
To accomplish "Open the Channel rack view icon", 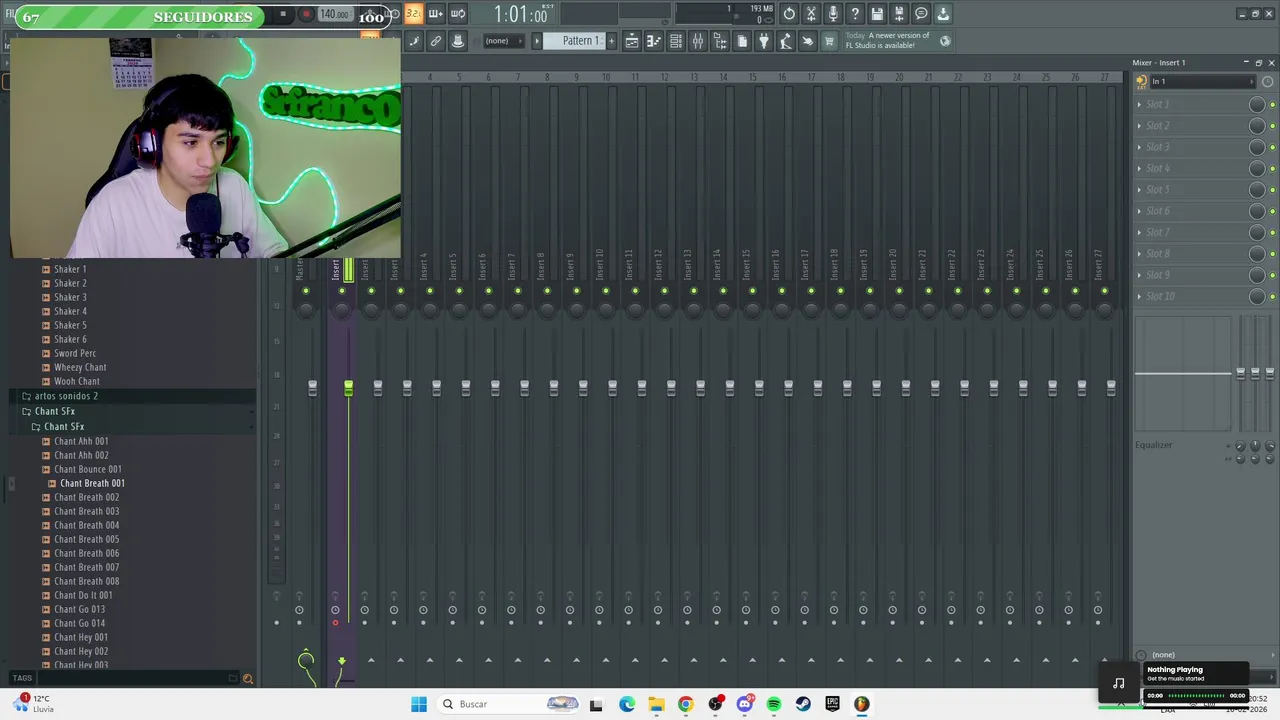I will coord(676,41).
